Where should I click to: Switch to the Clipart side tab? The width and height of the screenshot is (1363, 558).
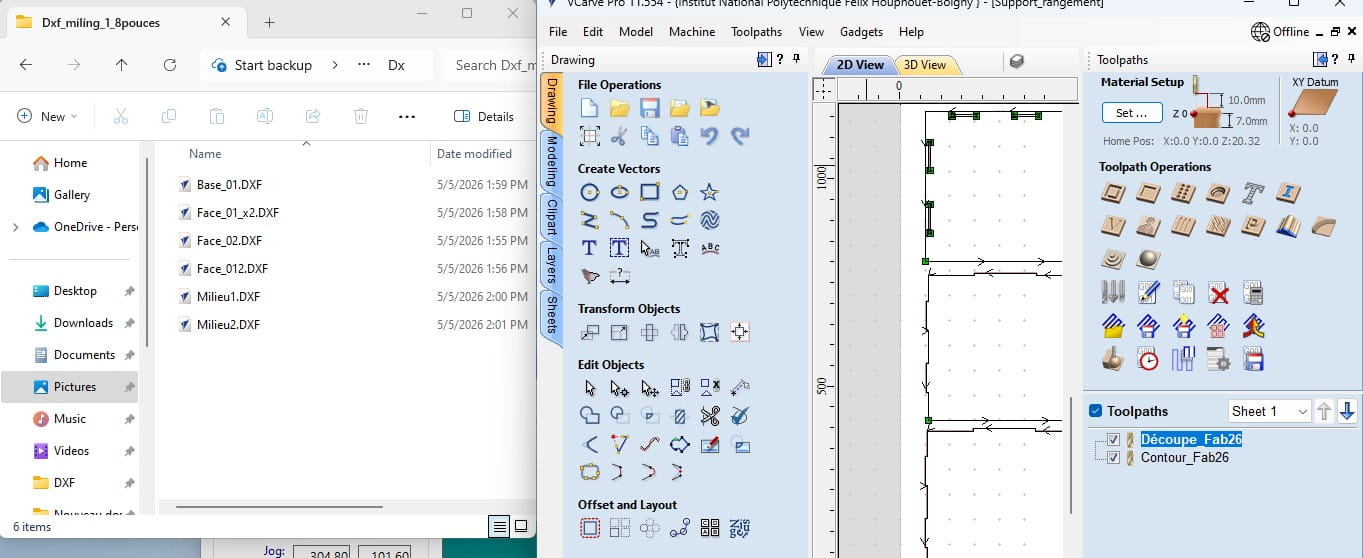pos(552,215)
